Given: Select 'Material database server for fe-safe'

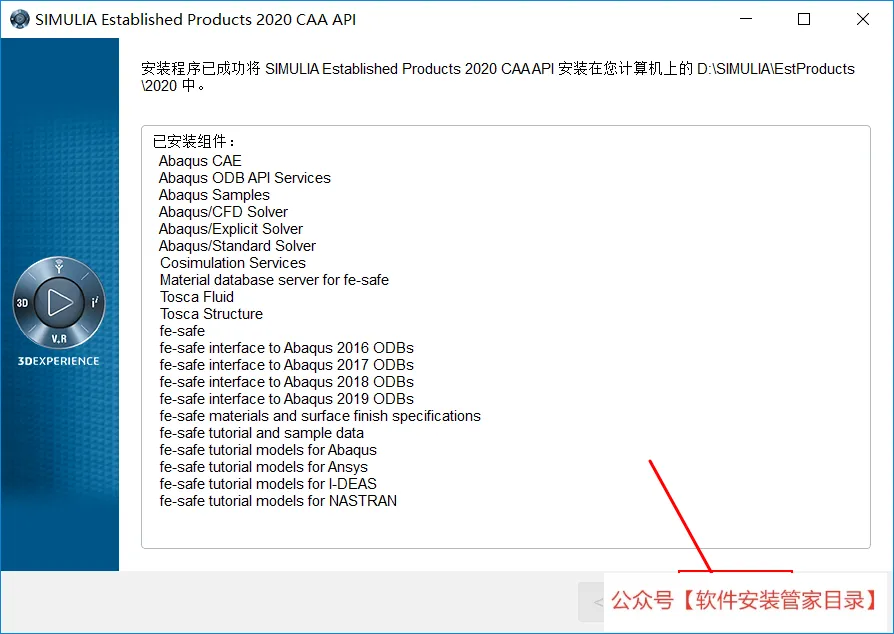Looking at the screenshot, I should pos(274,280).
